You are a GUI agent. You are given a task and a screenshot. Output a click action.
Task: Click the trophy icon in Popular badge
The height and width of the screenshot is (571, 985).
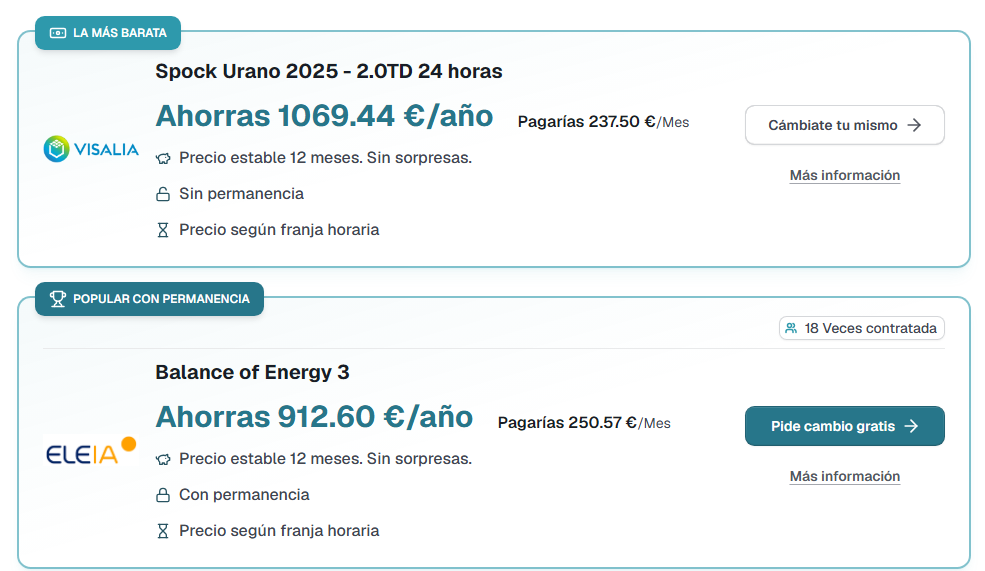click(x=58, y=299)
